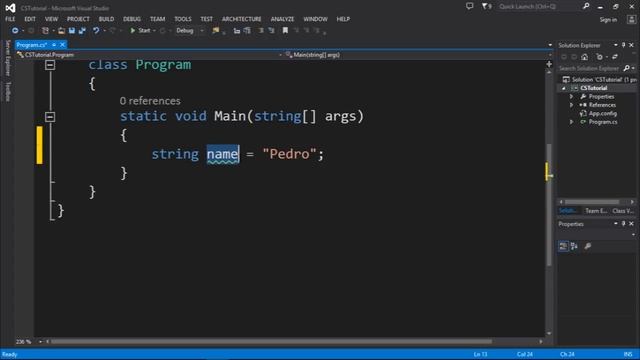Screen dimensions: 640x360
Task: Click the increase indent toolbar icon
Action: 247,31
